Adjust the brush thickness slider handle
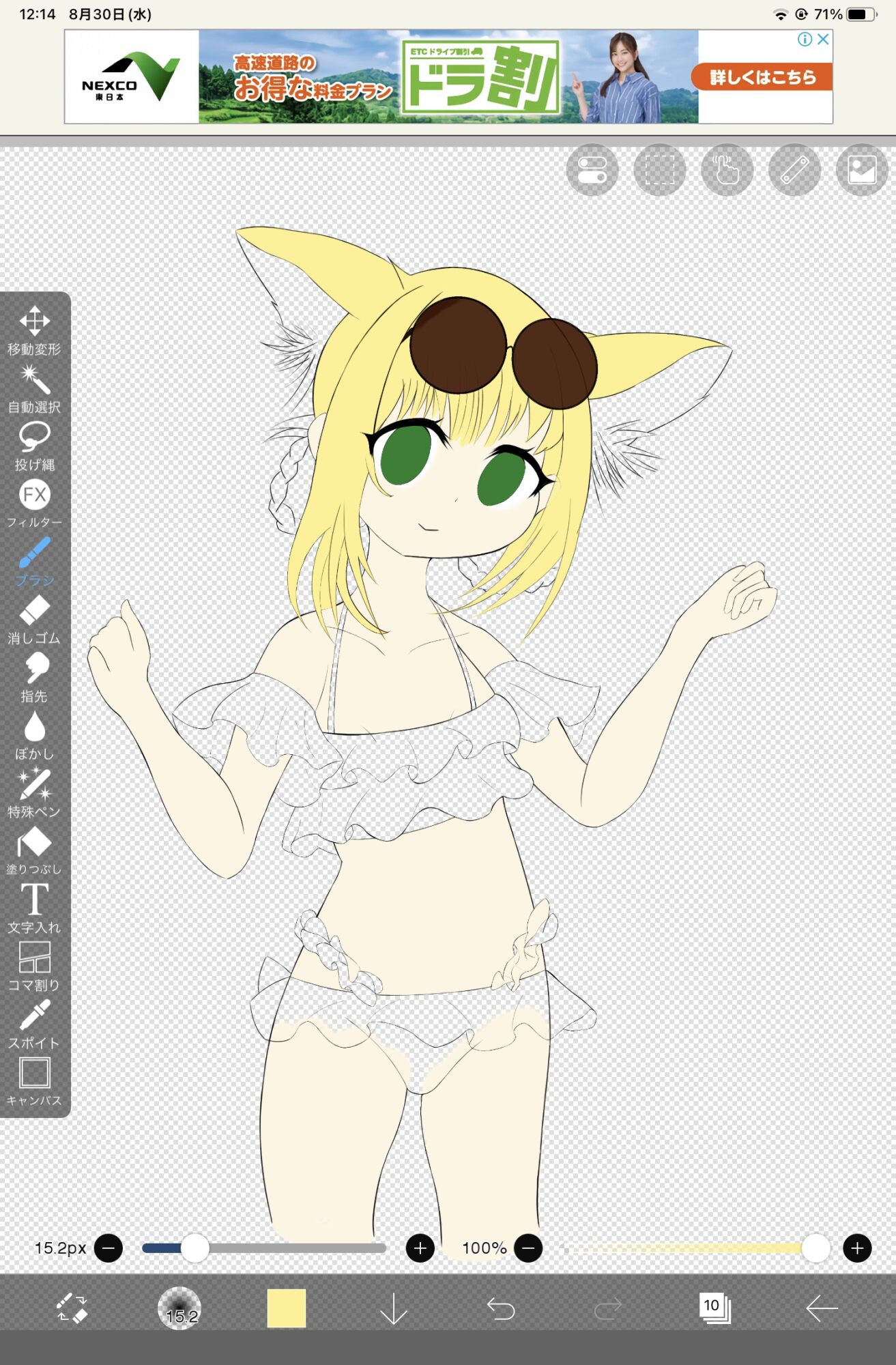This screenshot has height=1365, width=896. click(195, 1248)
